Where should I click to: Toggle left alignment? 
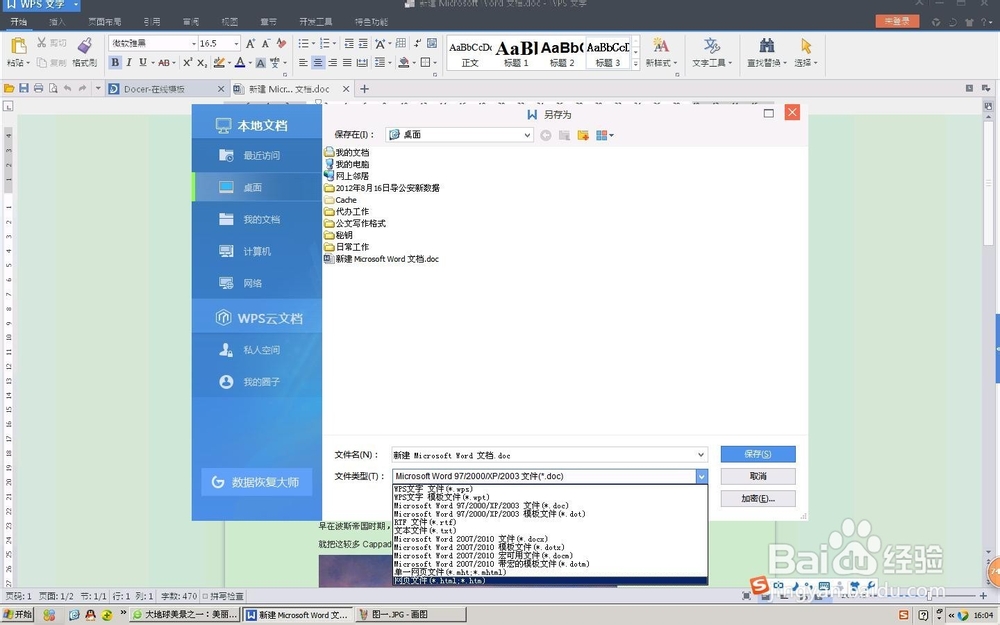304,62
